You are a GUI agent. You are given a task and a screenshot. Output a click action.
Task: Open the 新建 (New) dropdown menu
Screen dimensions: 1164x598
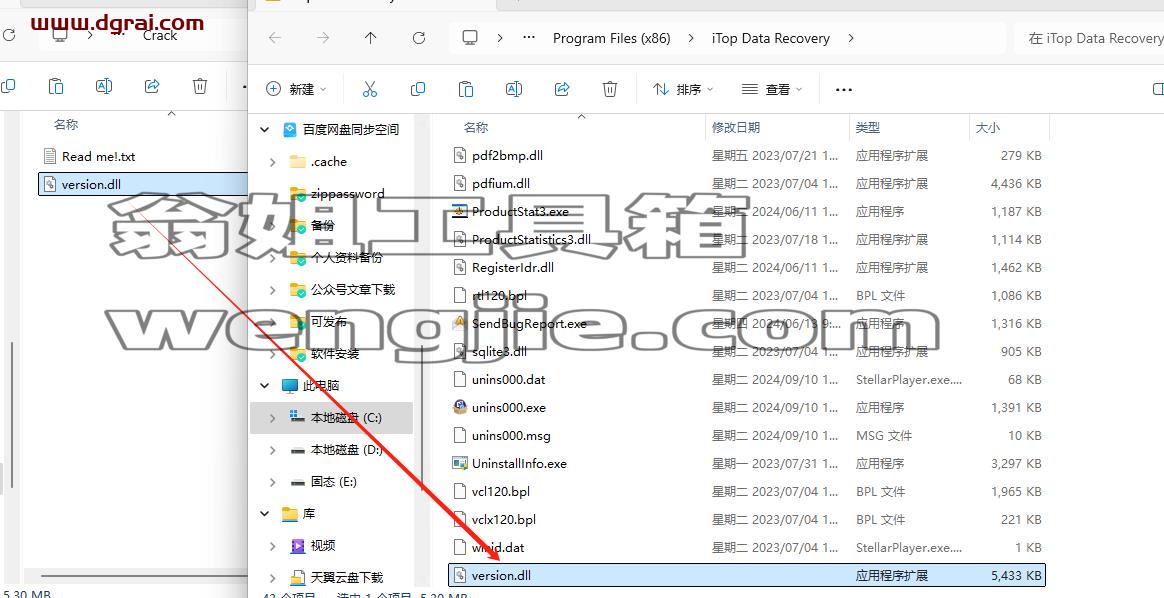pos(296,89)
